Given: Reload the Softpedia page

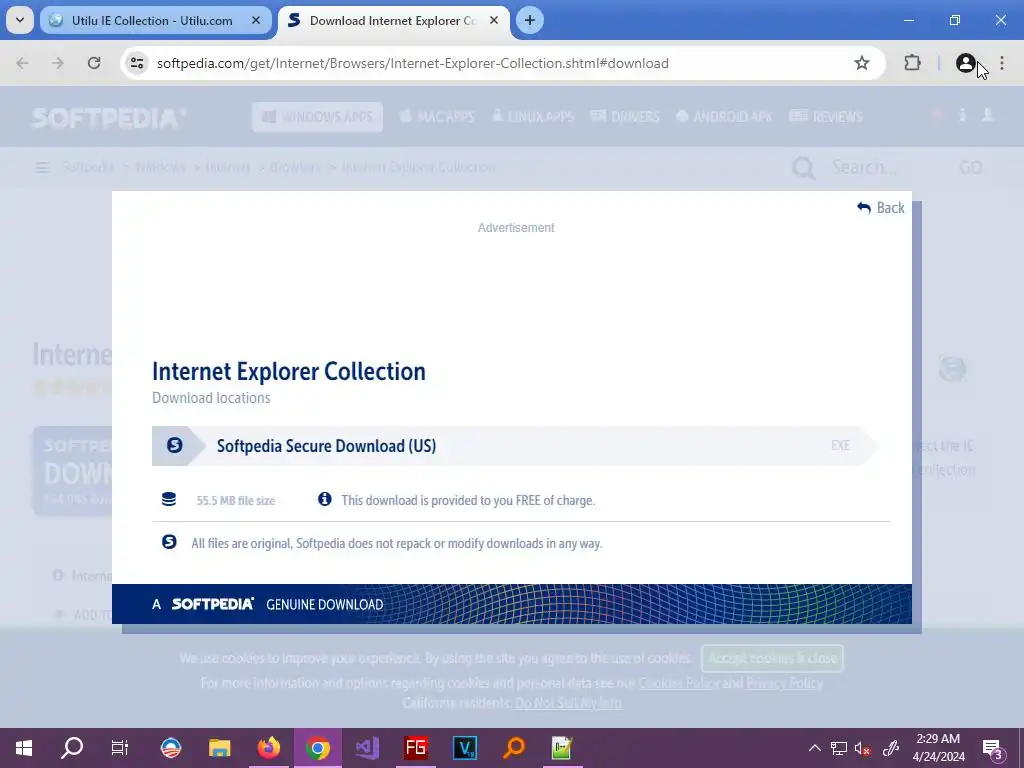Looking at the screenshot, I should coord(94,63).
